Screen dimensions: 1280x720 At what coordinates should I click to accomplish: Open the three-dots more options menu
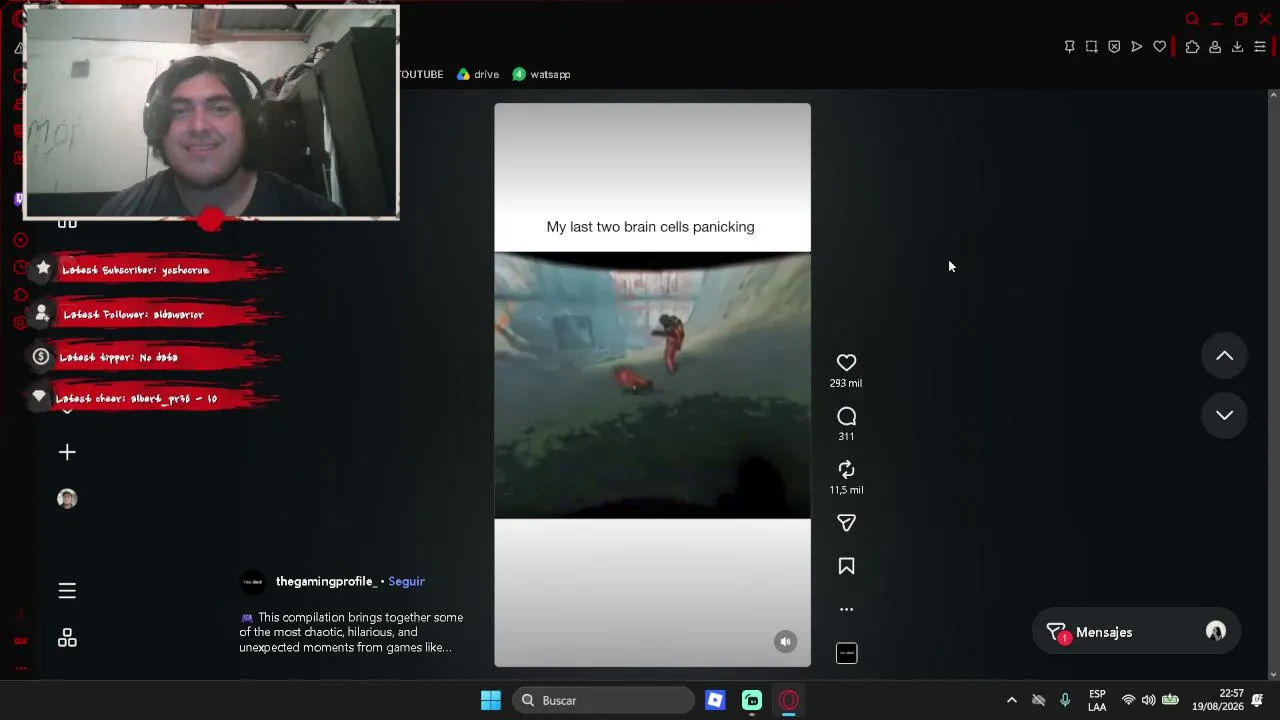tap(846, 609)
